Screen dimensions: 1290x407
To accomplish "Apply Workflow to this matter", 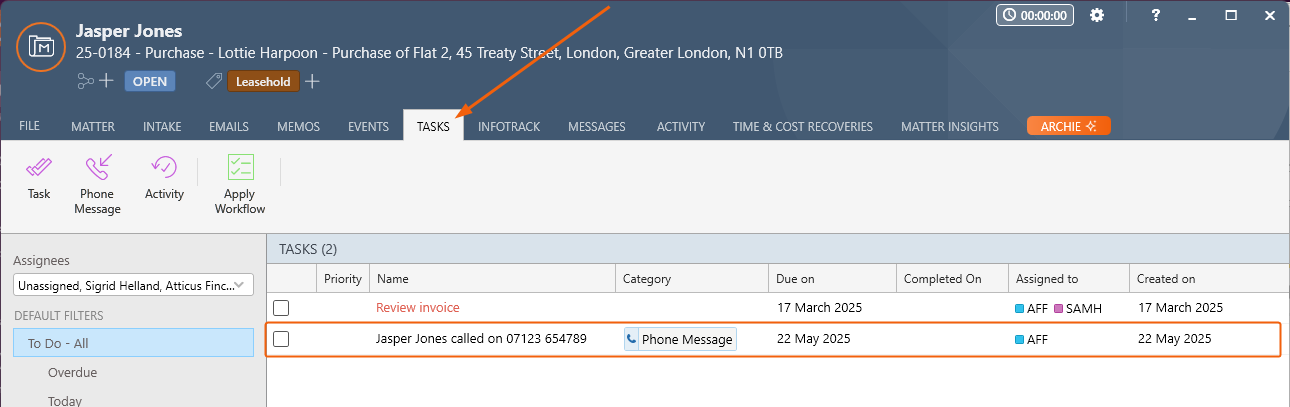I will 240,185.
